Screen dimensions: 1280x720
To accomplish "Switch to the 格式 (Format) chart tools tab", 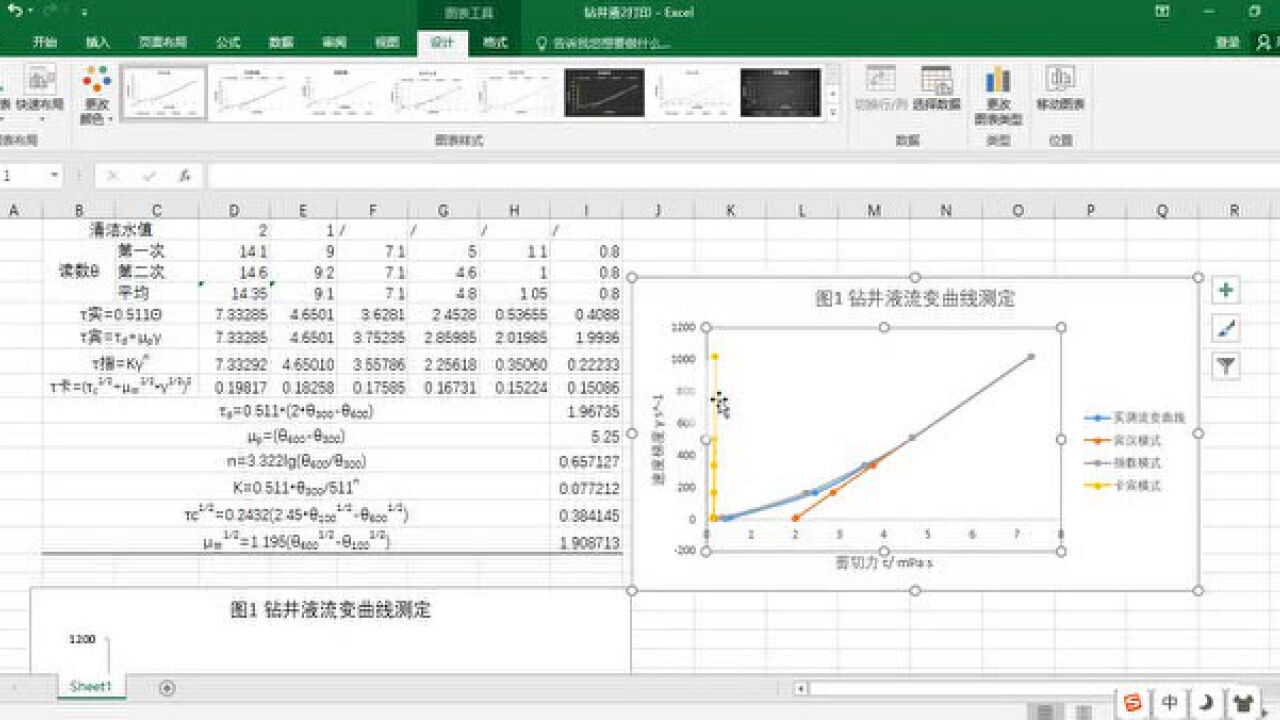I will click(x=495, y=42).
